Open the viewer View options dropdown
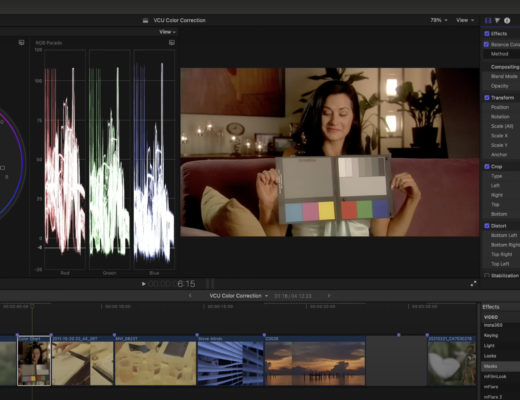This screenshot has height=400, width=520. [x=465, y=20]
